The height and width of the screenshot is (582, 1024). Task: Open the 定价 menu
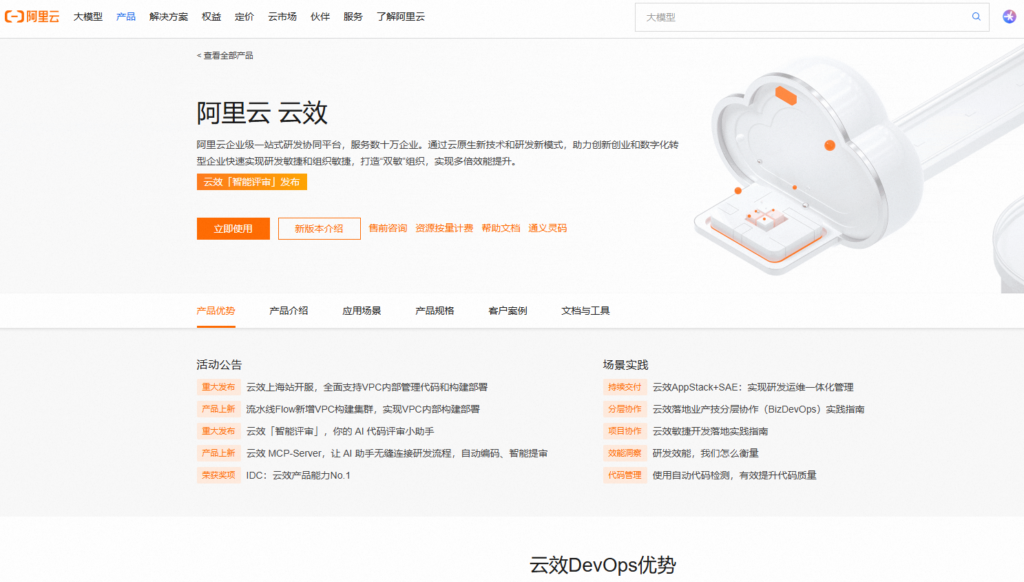pyautogui.click(x=244, y=17)
